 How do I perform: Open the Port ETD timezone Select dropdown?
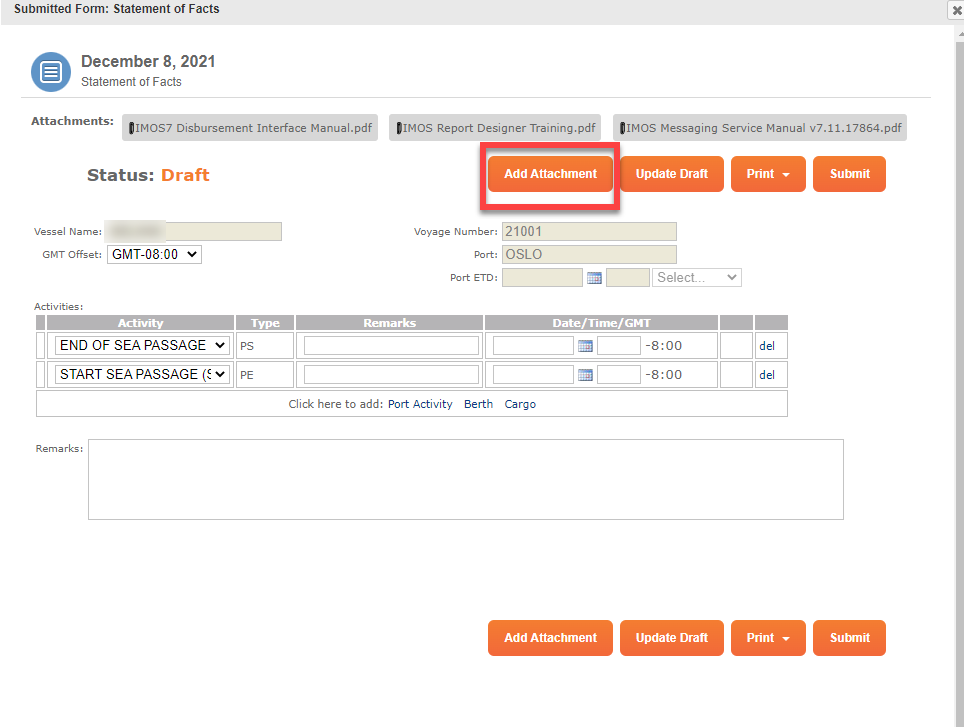697,277
